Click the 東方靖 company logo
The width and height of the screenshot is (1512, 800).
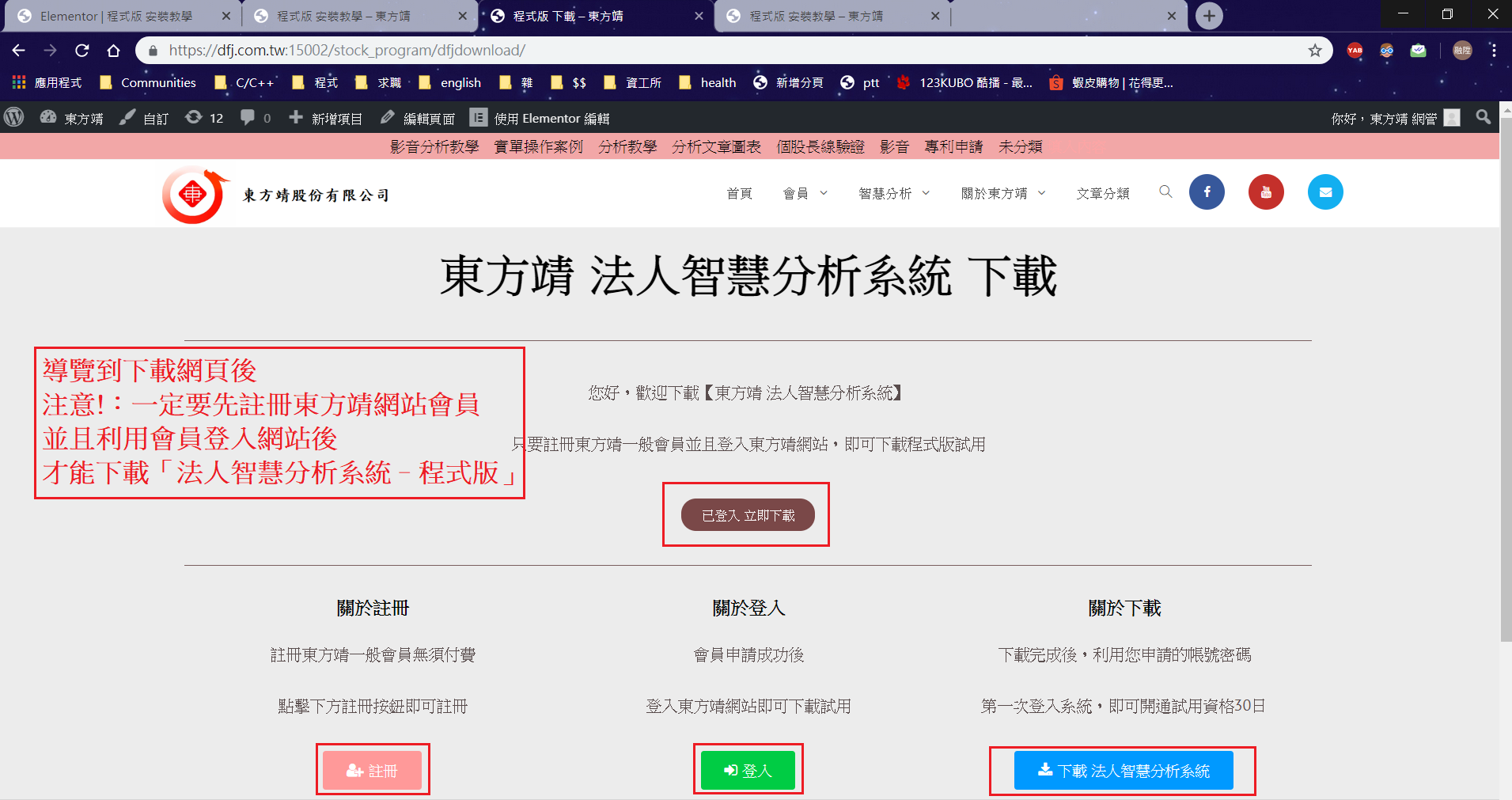275,195
